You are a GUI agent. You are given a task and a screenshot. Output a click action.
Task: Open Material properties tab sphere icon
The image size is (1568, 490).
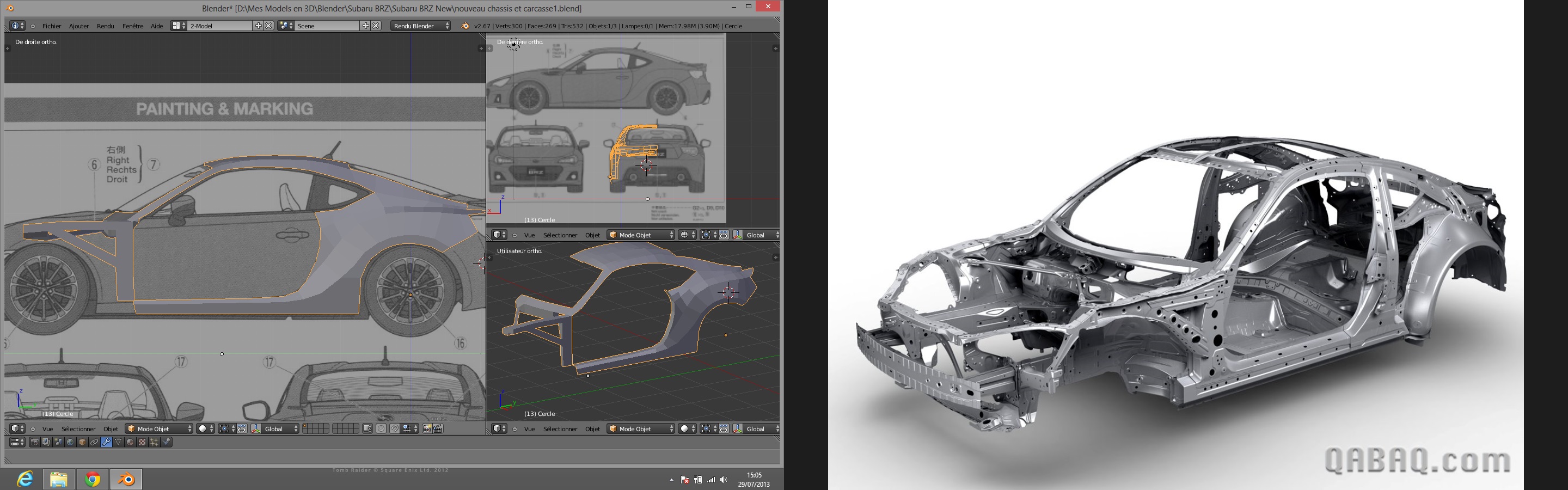coord(130,443)
